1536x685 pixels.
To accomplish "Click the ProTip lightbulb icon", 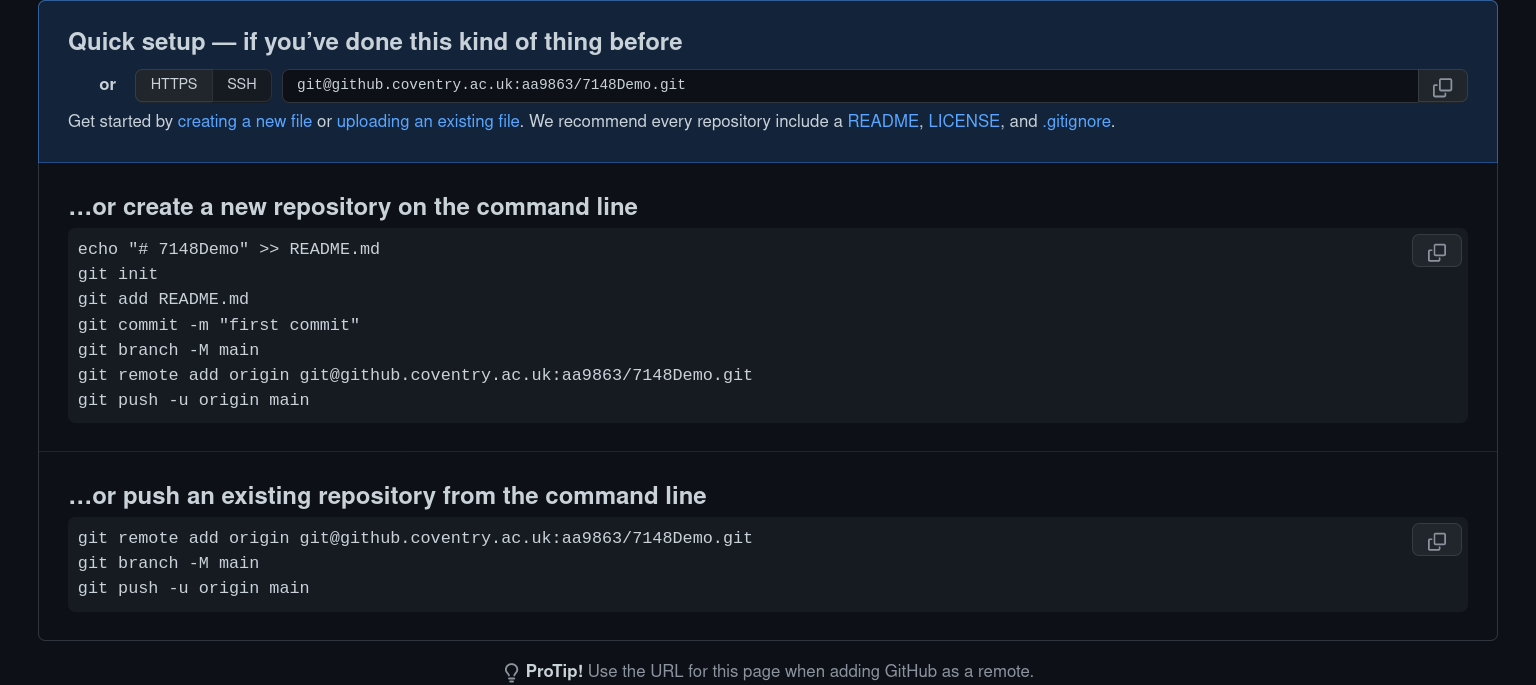I will 511,672.
